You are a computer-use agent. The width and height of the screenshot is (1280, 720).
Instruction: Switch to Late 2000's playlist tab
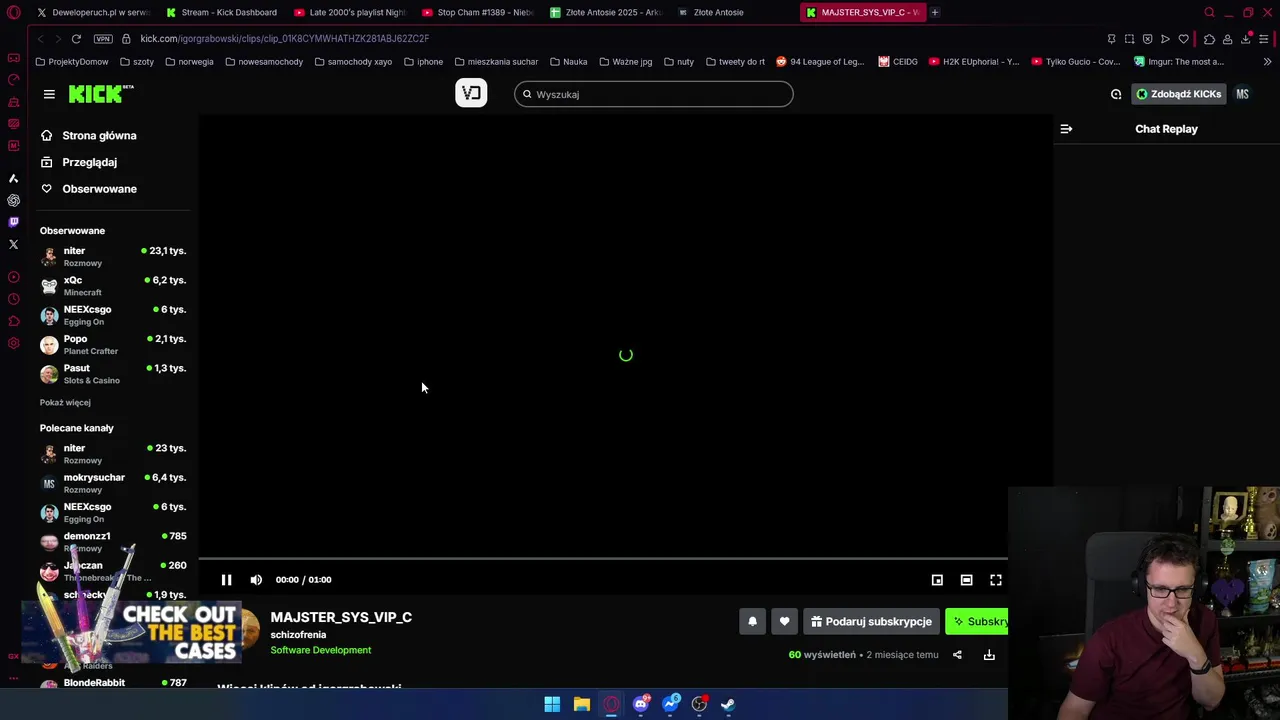[x=350, y=12]
